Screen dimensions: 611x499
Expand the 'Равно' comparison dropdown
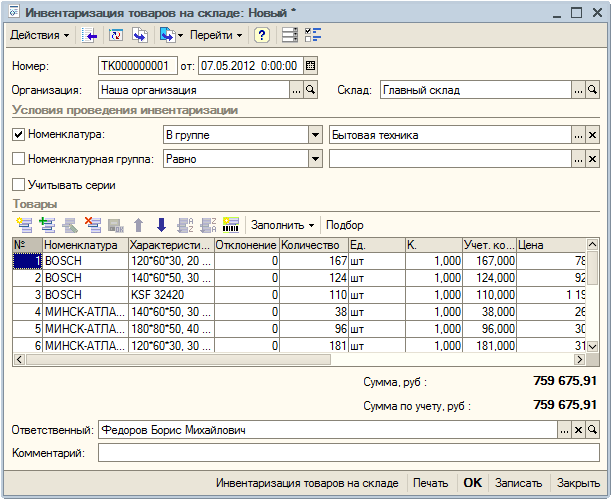pos(315,159)
